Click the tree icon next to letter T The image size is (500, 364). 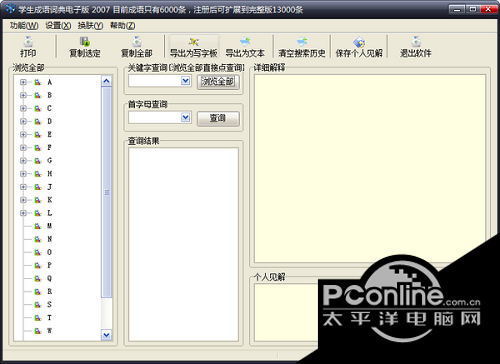tap(38, 318)
